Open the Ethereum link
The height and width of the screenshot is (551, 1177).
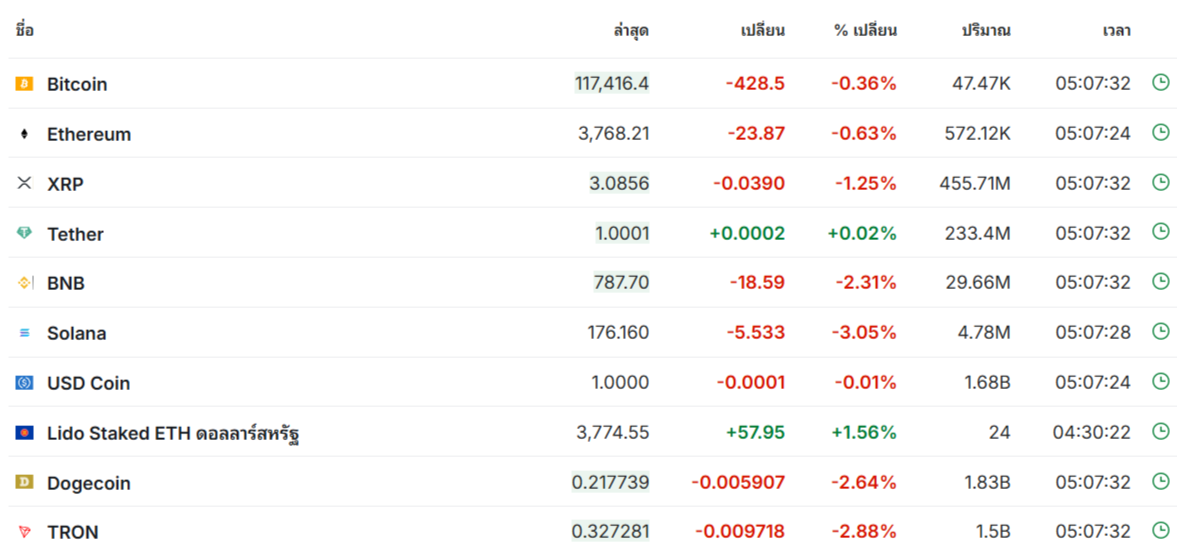[x=89, y=134]
